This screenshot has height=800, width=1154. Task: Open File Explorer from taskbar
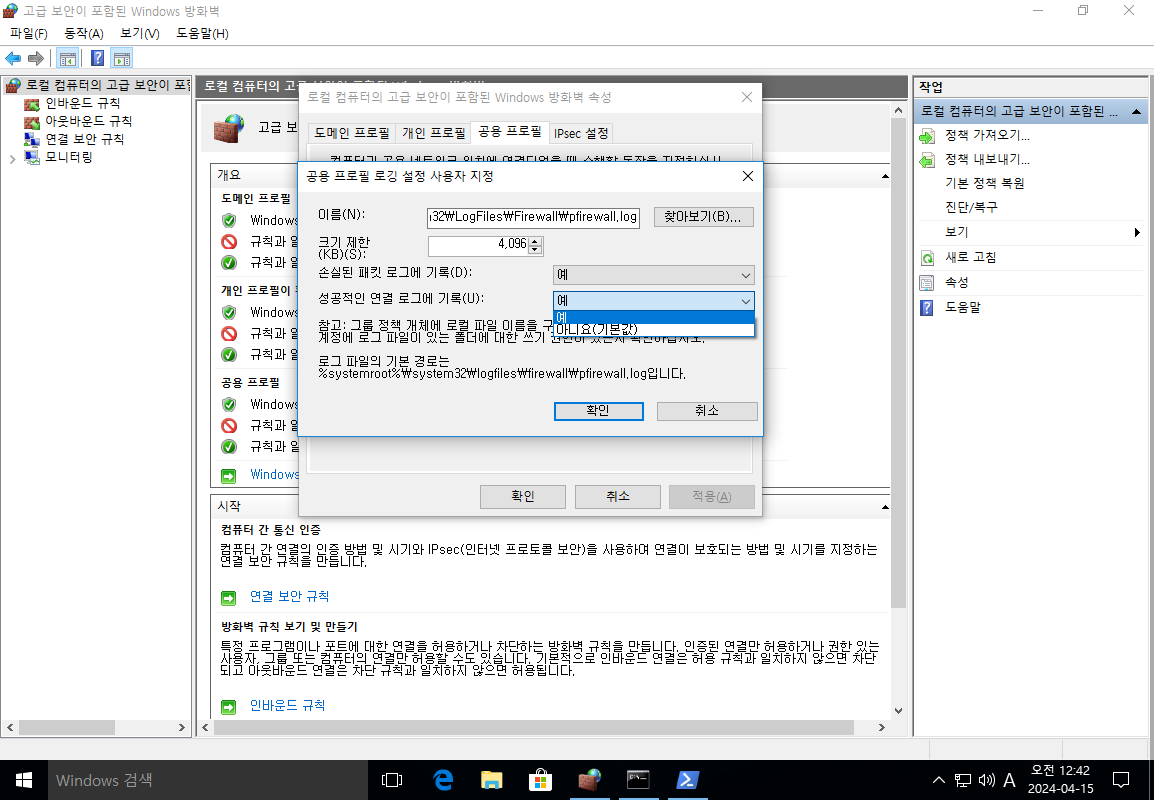click(x=491, y=780)
